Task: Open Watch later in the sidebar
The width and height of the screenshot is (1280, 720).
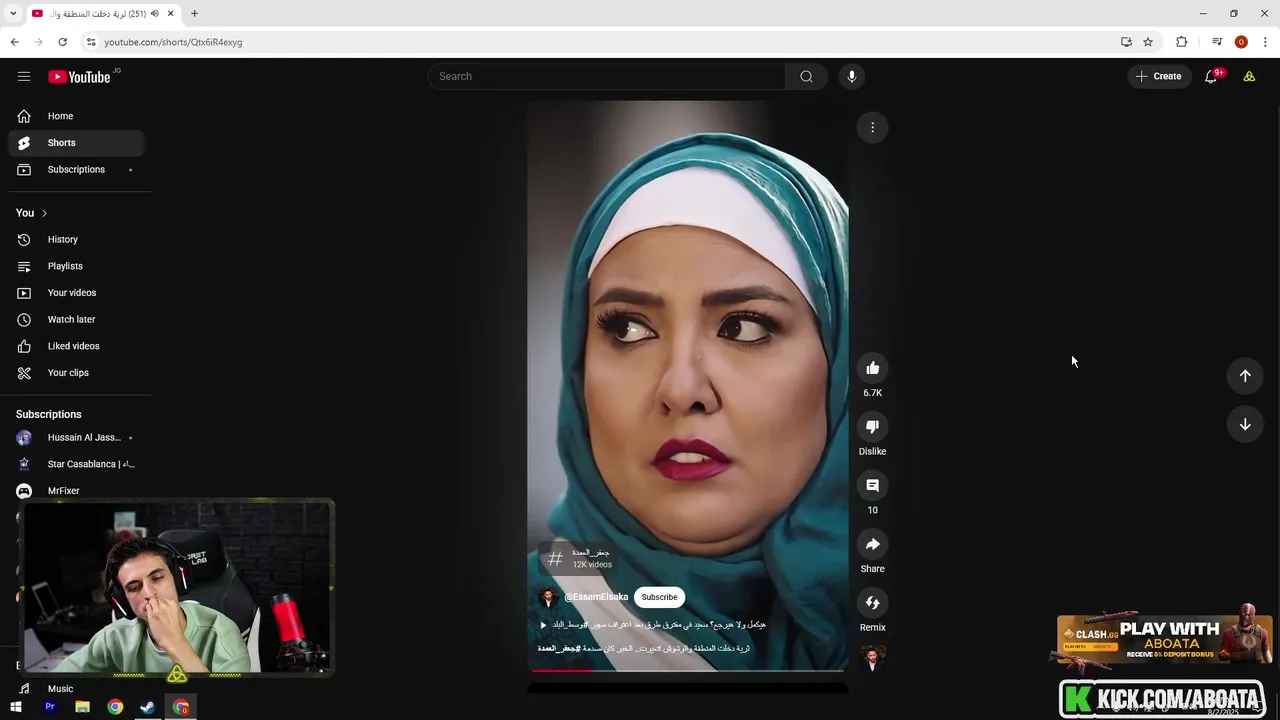Action: tap(76, 320)
